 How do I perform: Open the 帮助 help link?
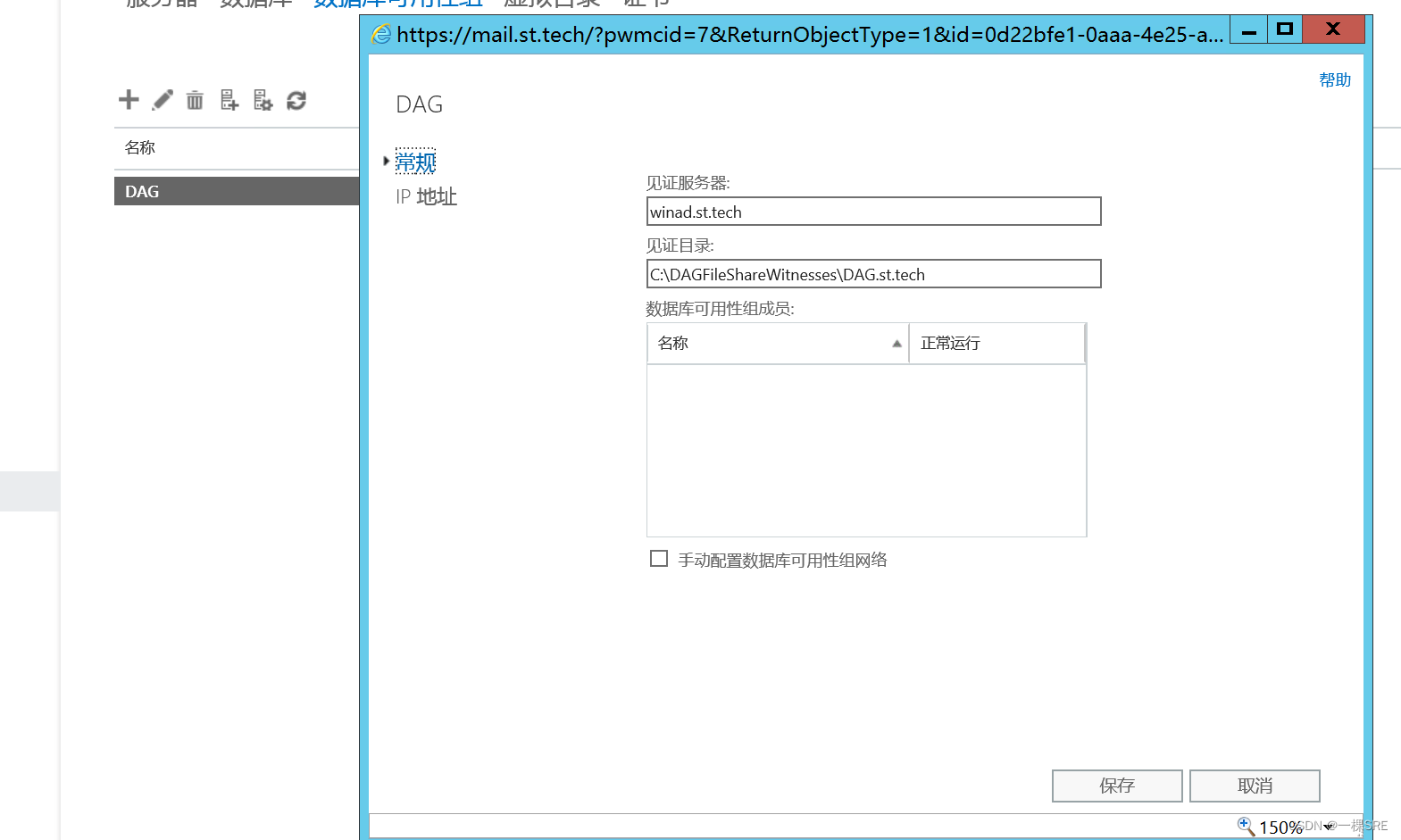1335,80
